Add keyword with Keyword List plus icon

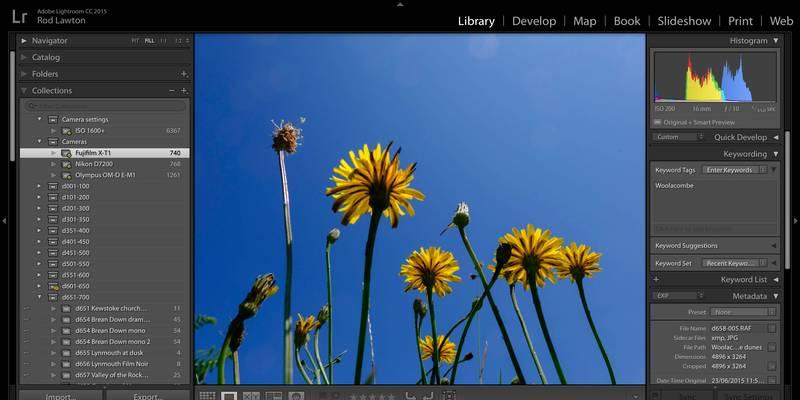coord(656,280)
